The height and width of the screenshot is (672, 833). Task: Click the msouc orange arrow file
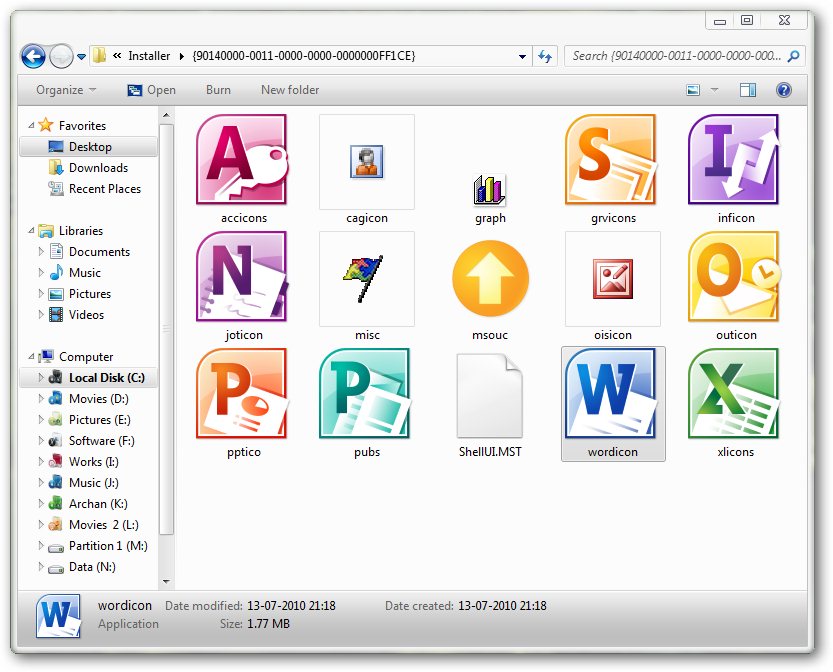(x=489, y=279)
